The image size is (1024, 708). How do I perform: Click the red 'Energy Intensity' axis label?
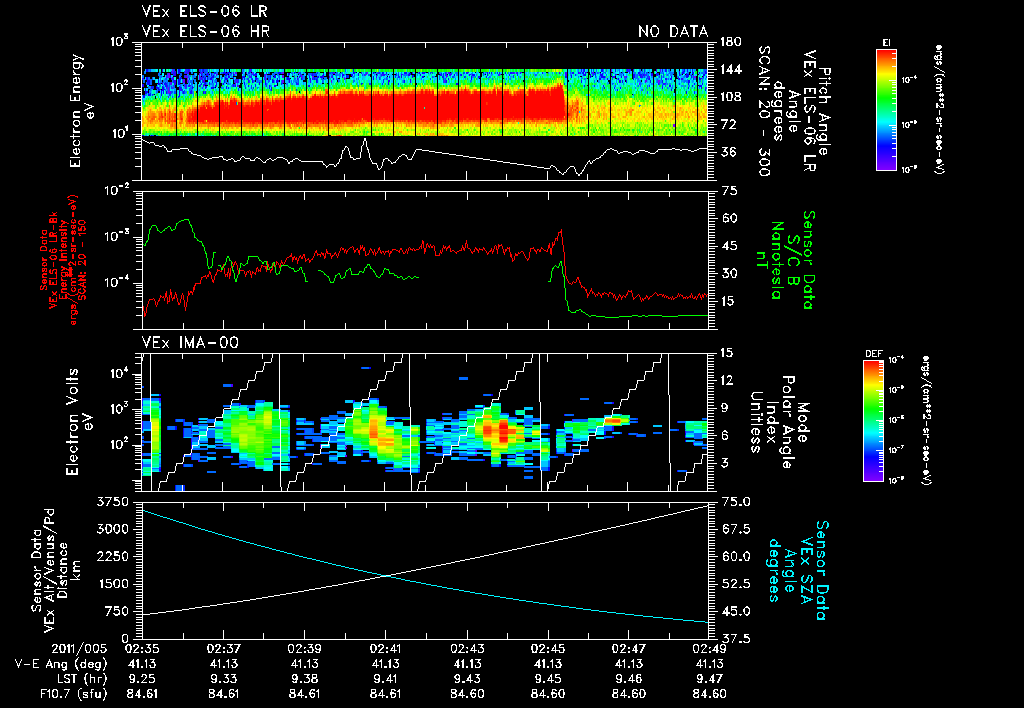[x=63, y=259]
